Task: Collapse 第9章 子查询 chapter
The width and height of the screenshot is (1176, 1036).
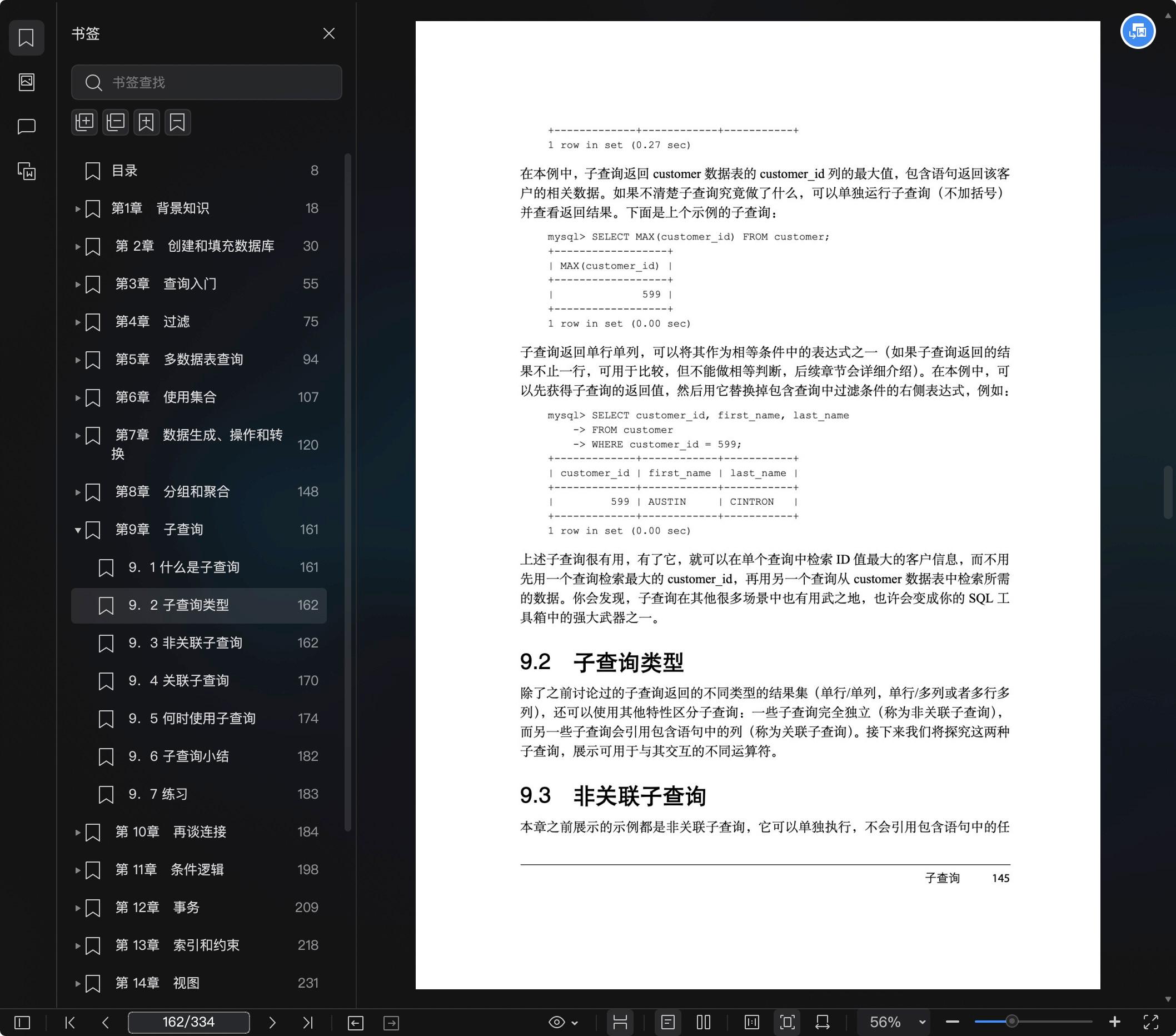Action: 77,530
